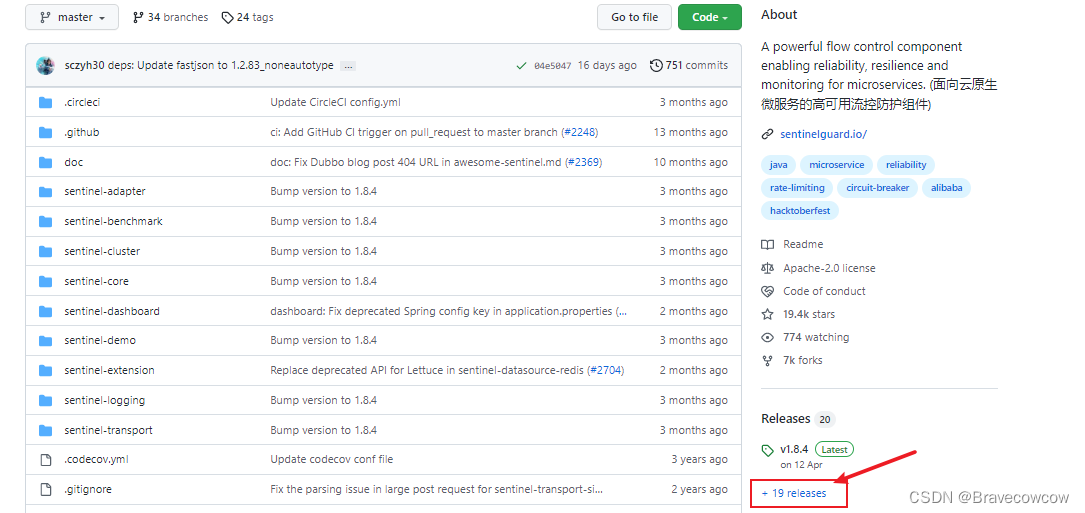The image size is (1085, 513).
Task: Visit the sentinelguard.io website link
Action: point(823,134)
